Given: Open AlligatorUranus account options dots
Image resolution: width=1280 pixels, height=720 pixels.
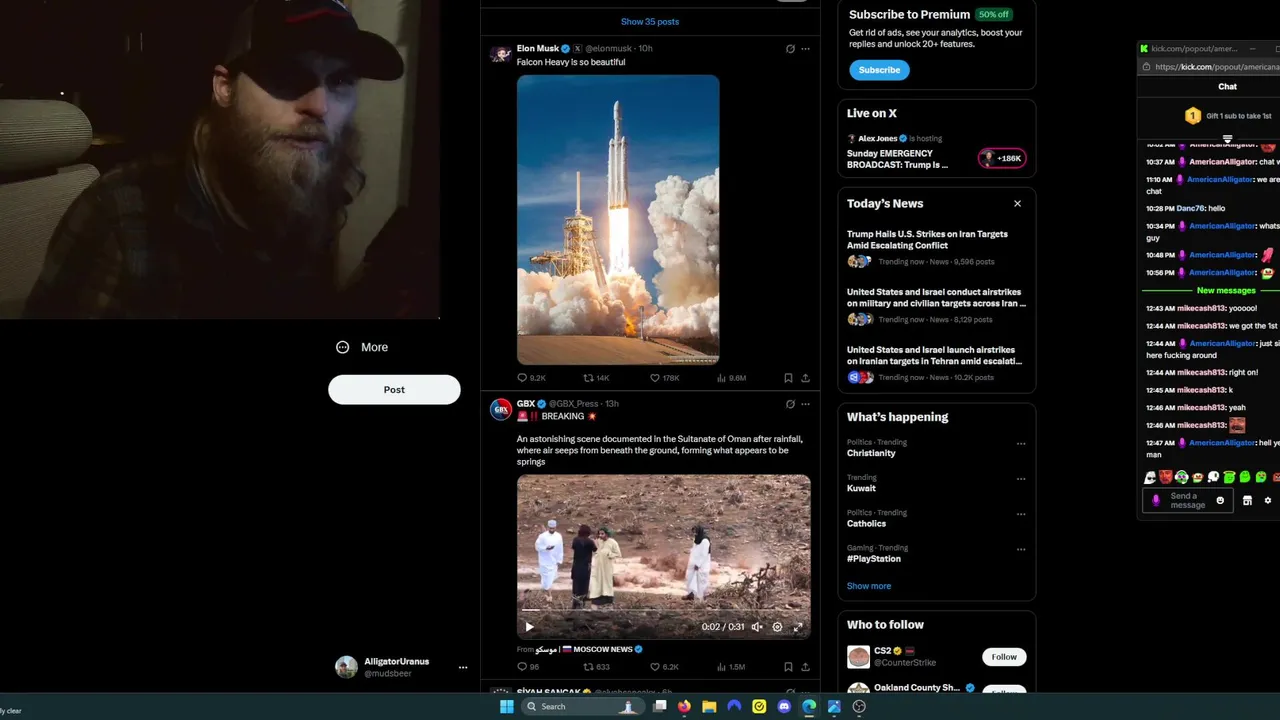Looking at the screenshot, I should click(463, 667).
